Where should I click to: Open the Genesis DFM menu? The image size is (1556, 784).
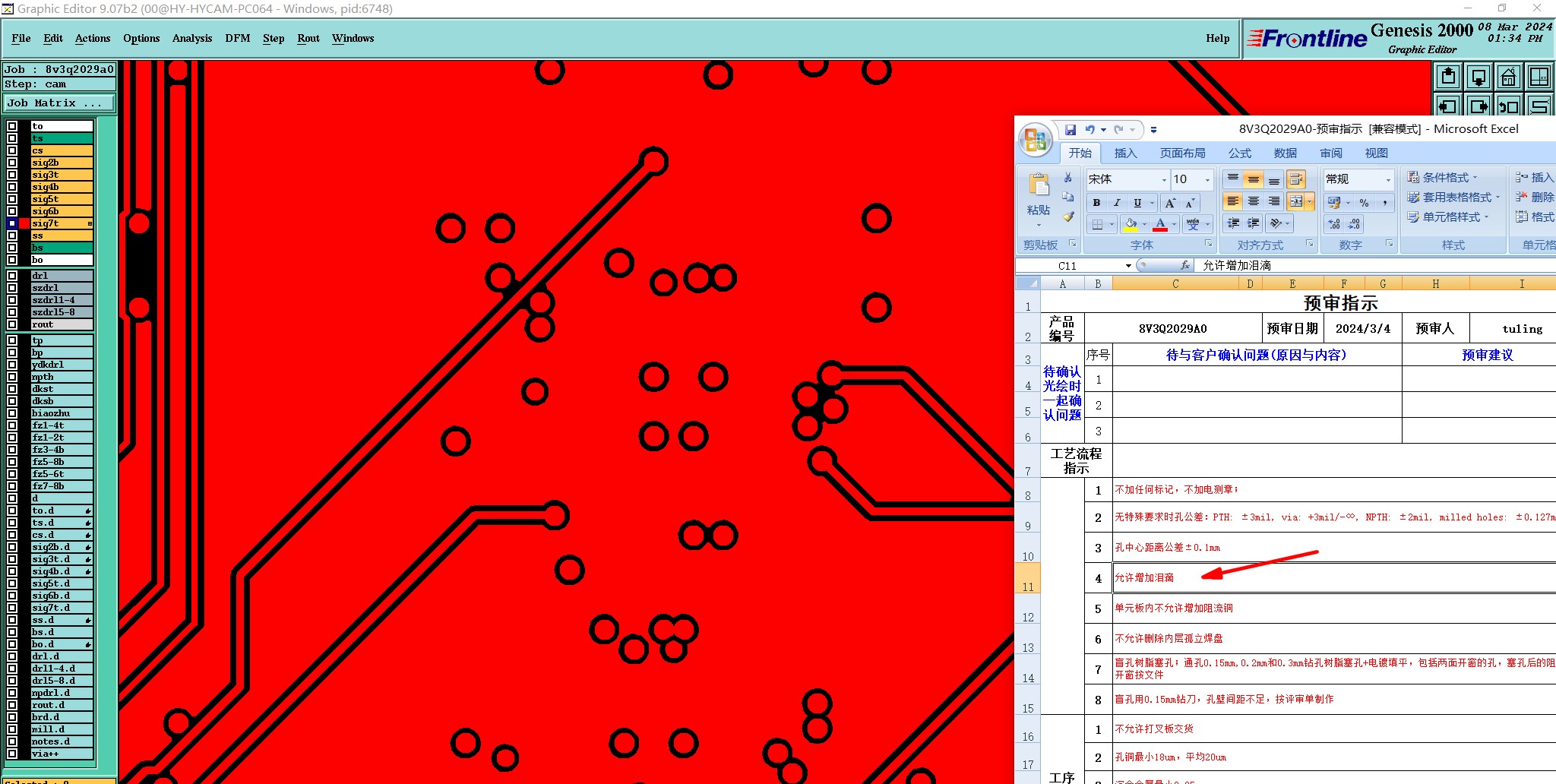(238, 39)
